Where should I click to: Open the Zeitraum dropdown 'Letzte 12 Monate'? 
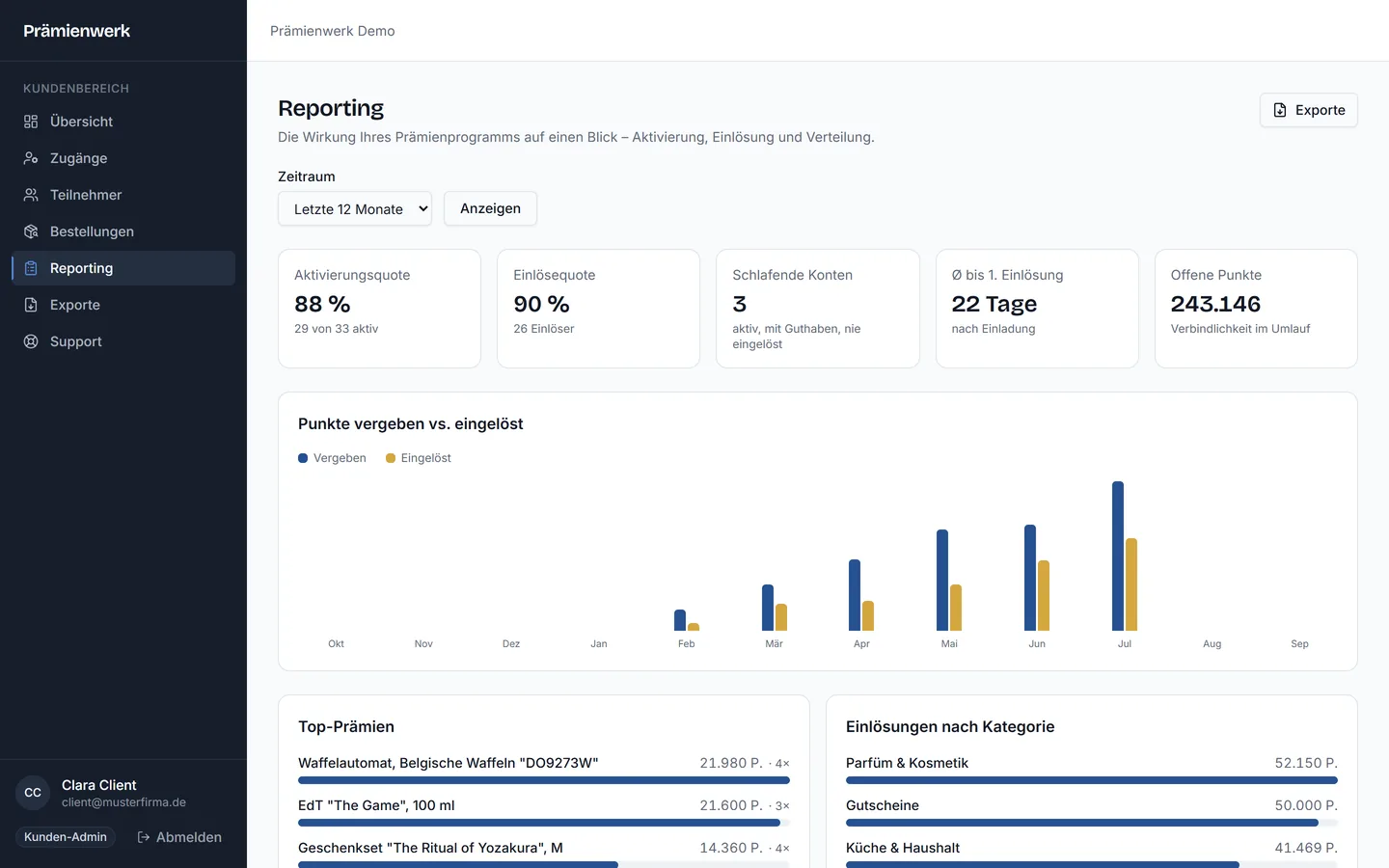(x=355, y=209)
